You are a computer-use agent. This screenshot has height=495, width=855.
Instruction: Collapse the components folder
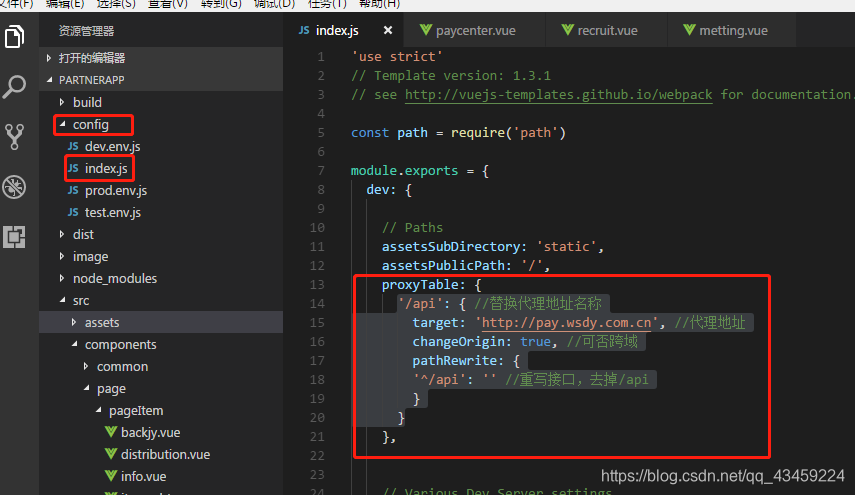[161, 345]
